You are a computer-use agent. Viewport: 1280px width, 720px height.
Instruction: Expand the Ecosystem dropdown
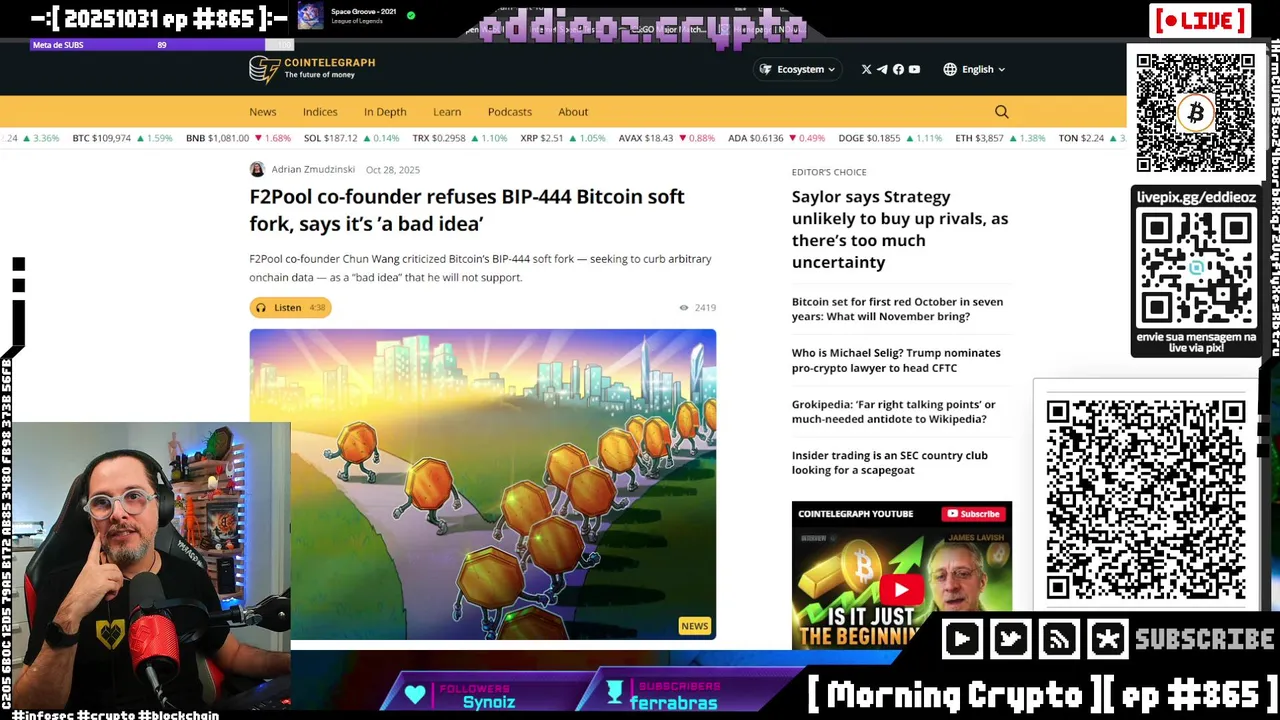(799, 69)
